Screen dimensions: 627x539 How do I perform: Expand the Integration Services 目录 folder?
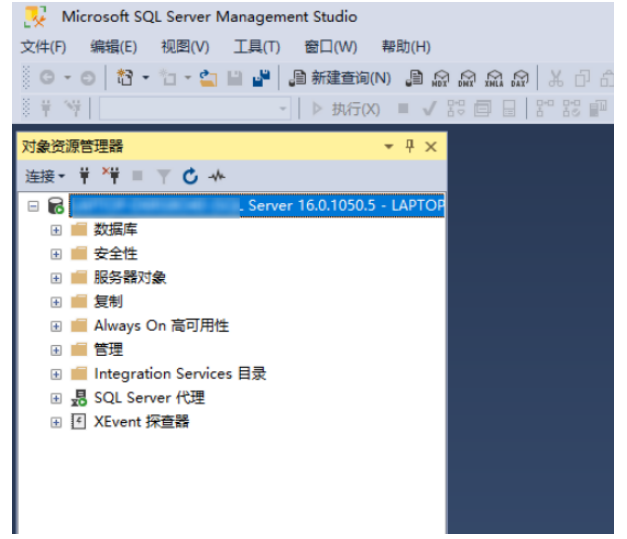(56, 374)
